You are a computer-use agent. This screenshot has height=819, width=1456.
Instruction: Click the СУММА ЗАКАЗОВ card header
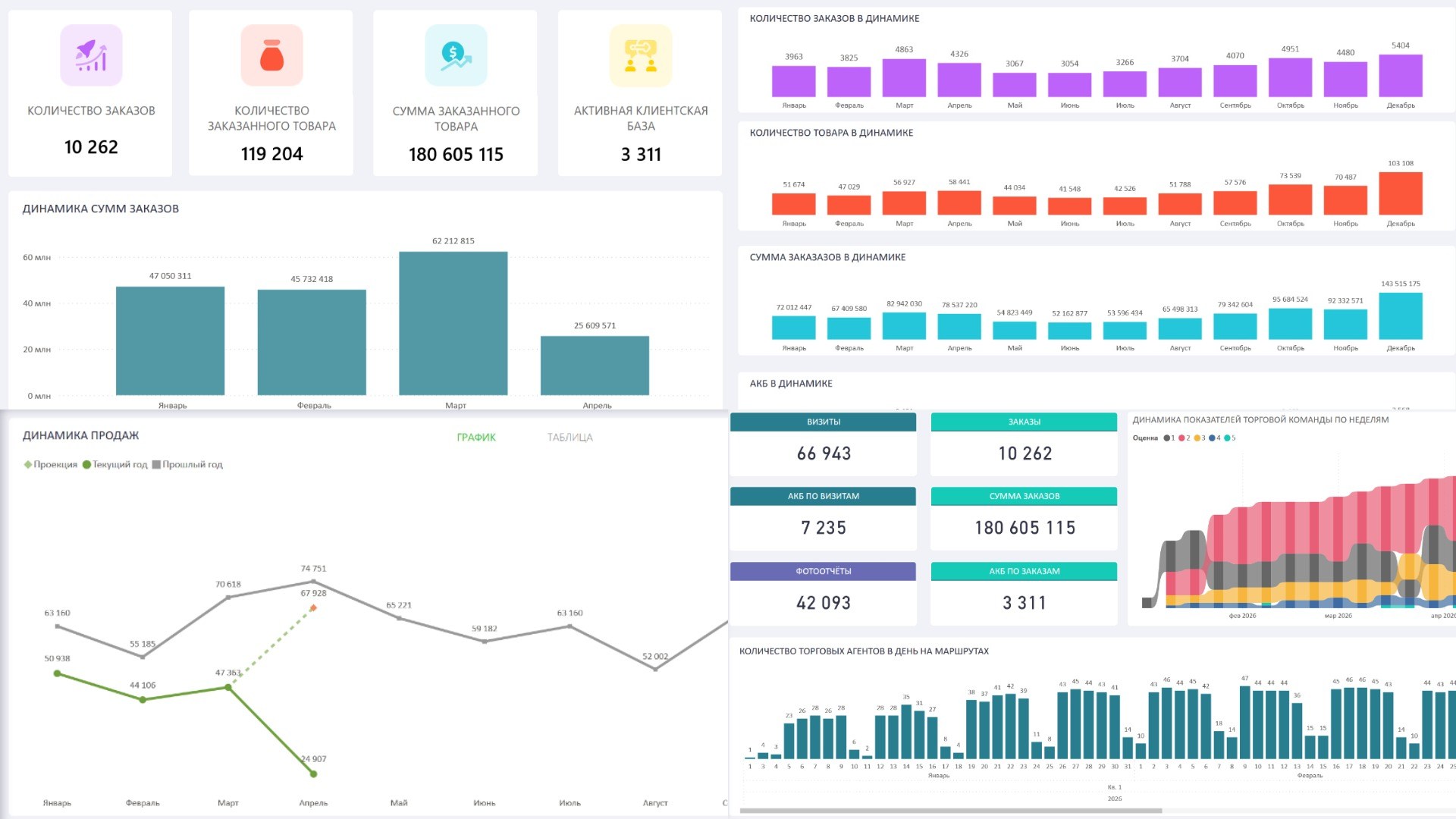pos(1024,497)
